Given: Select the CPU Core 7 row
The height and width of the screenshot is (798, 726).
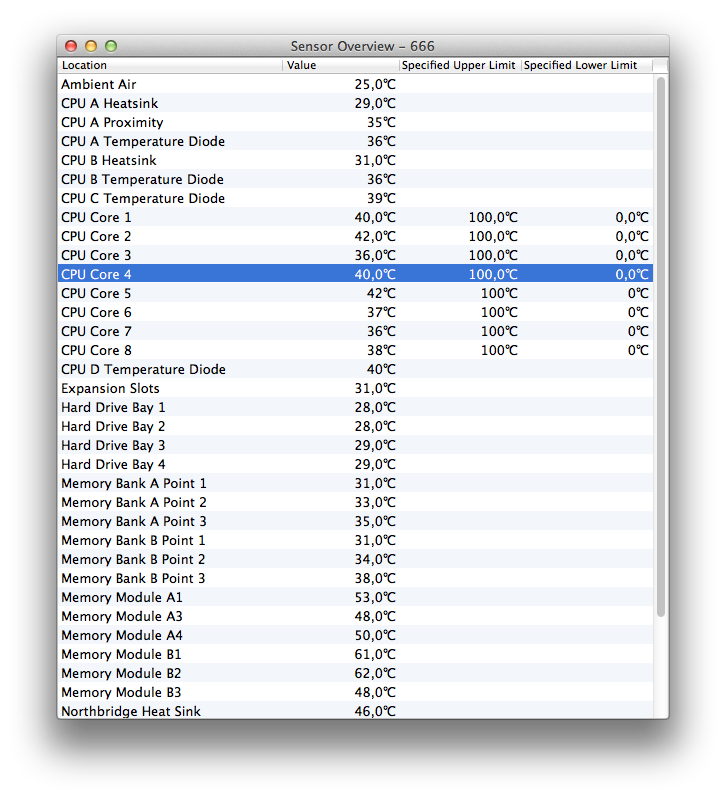Looking at the screenshot, I should (x=355, y=331).
